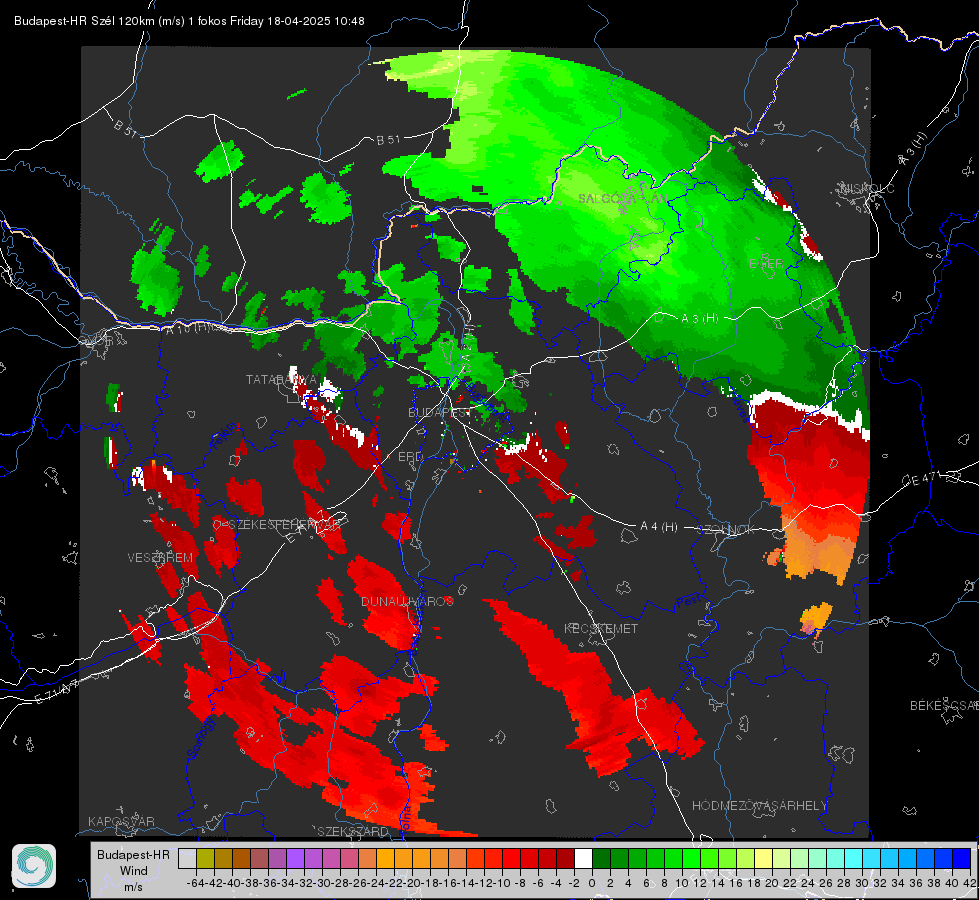
Task: Click the SALGÓTARJÁN city label
Action: pyautogui.click(x=622, y=199)
